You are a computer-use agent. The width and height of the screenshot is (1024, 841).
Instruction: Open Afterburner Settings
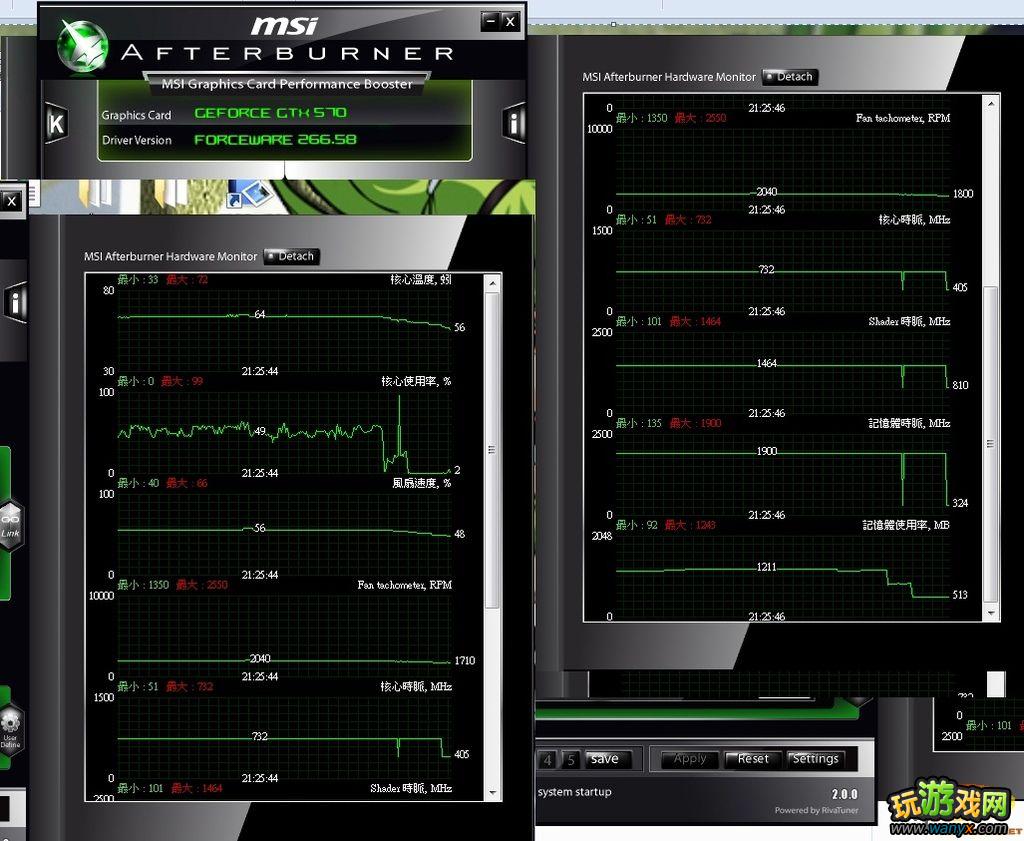[816, 759]
